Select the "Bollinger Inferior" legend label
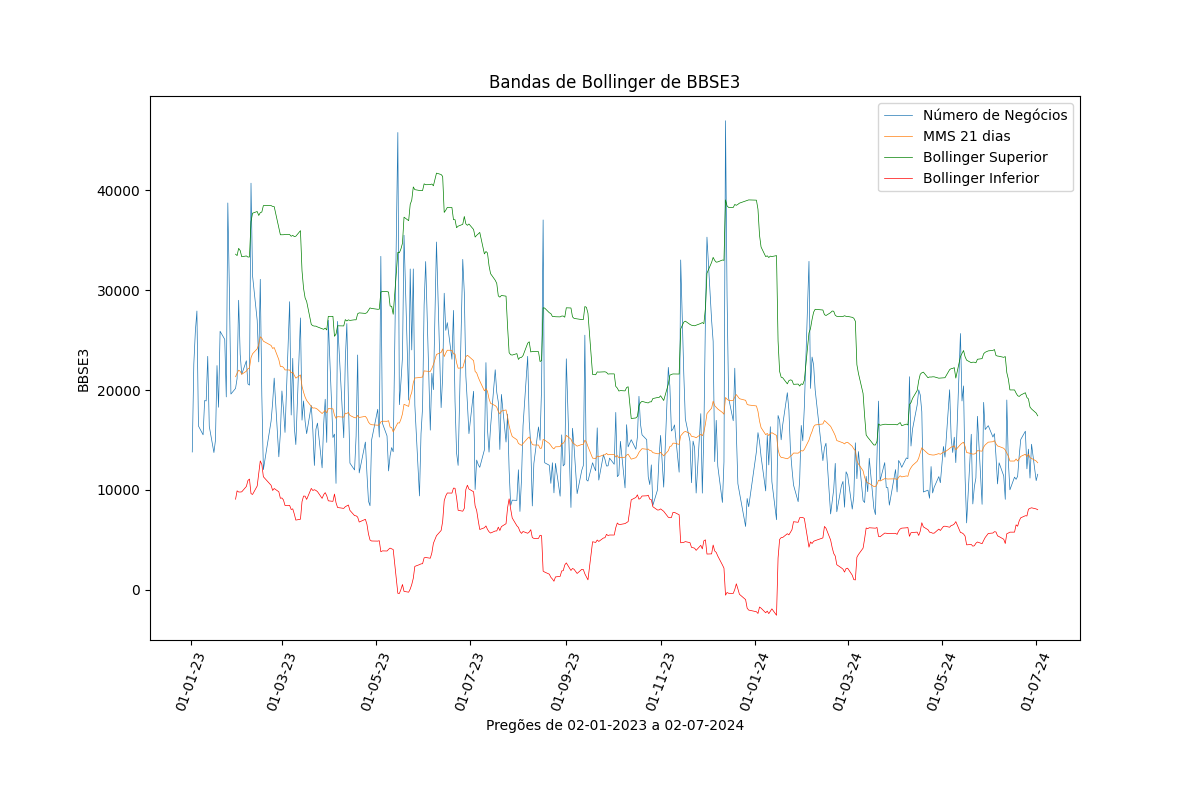 980,178
